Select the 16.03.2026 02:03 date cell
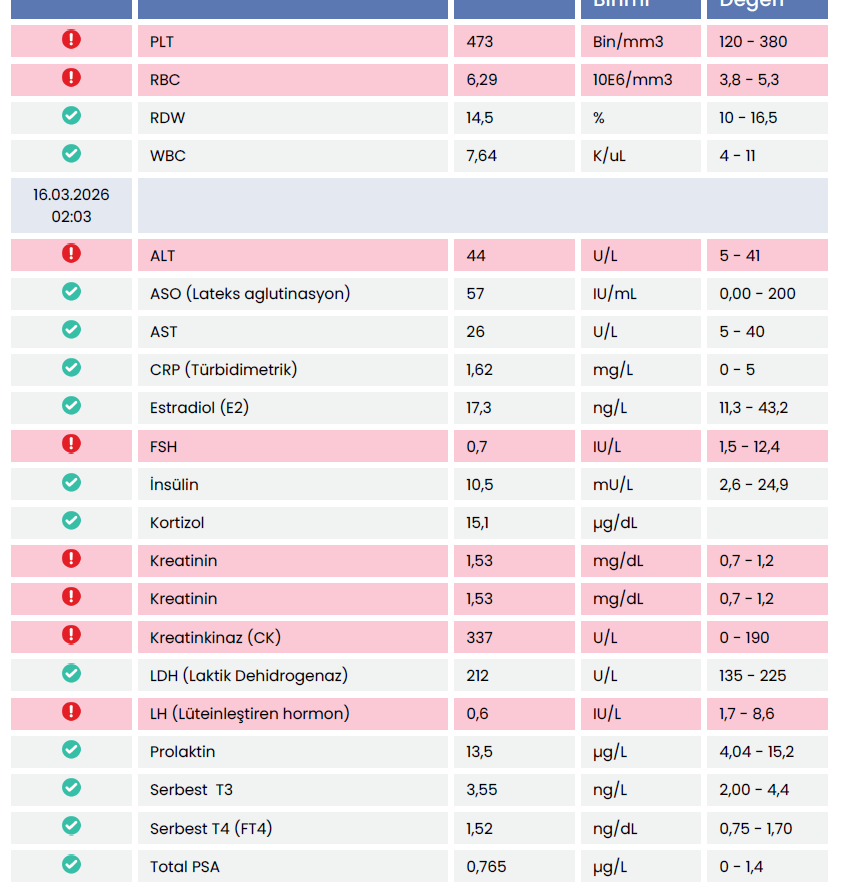This screenshot has height=892, width=860. click(x=71, y=205)
